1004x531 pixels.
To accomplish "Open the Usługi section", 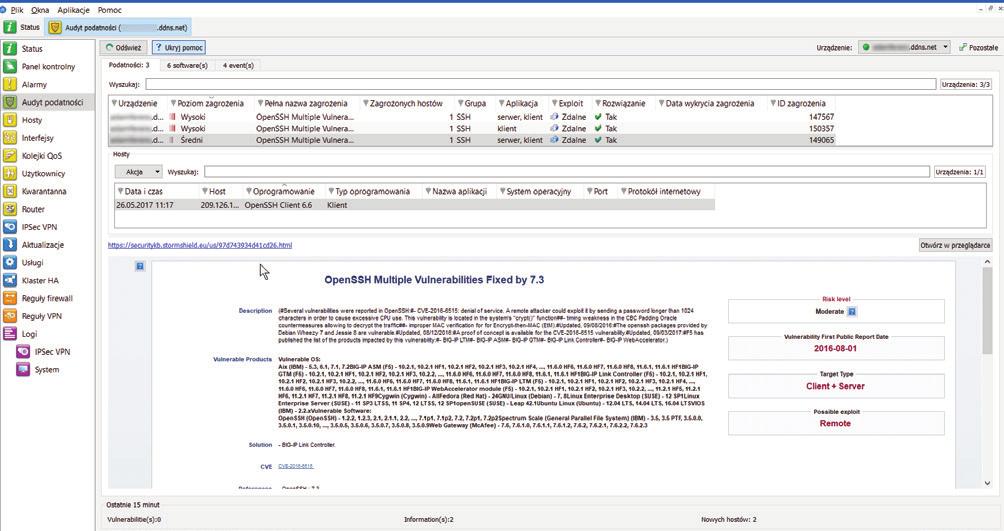I will (x=33, y=263).
